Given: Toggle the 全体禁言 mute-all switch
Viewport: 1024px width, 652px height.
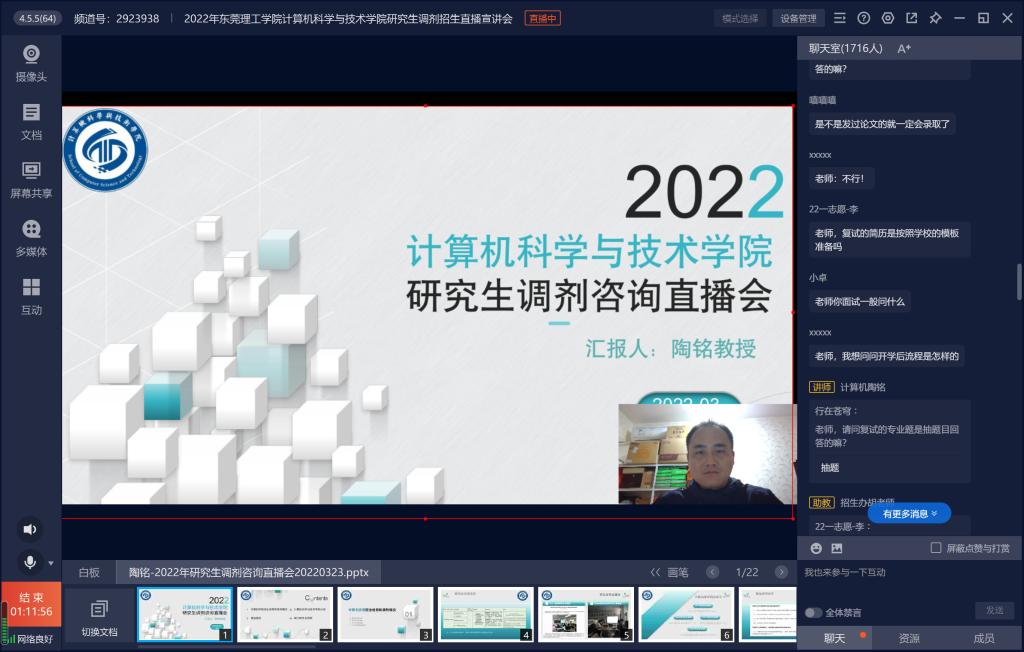Looking at the screenshot, I should point(813,612).
